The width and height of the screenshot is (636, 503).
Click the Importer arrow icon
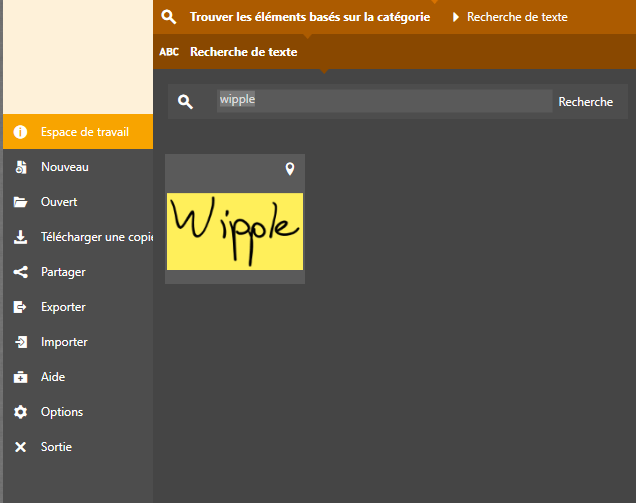(x=20, y=342)
